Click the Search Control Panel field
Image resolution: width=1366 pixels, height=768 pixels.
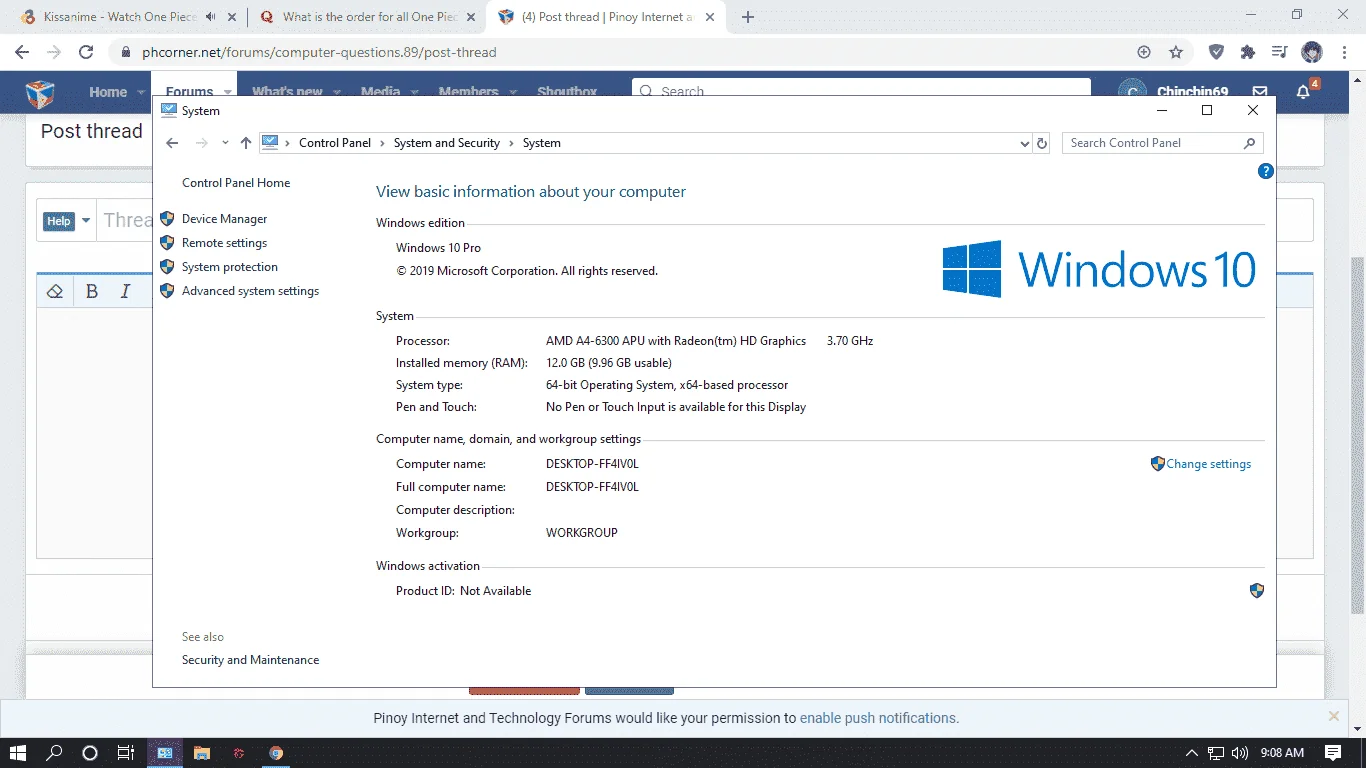tap(1162, 143)
